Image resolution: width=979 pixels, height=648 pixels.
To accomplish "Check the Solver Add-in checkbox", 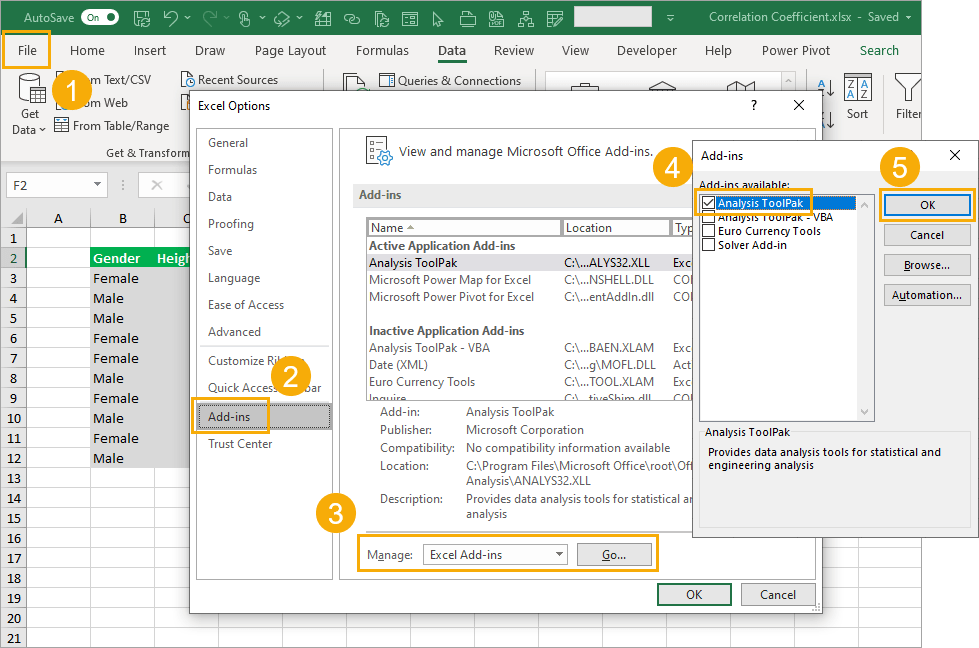I will point(709,245).
